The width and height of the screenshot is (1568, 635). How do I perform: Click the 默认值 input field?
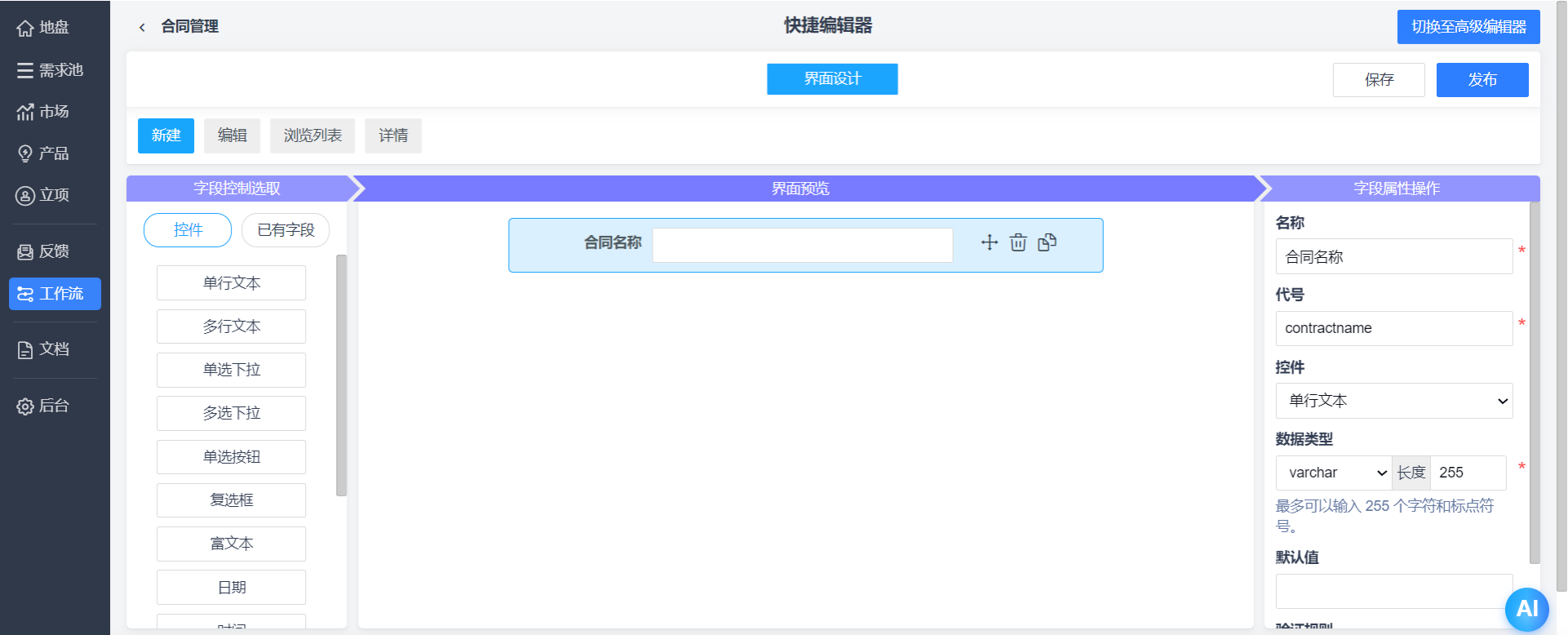point(1394,591)
